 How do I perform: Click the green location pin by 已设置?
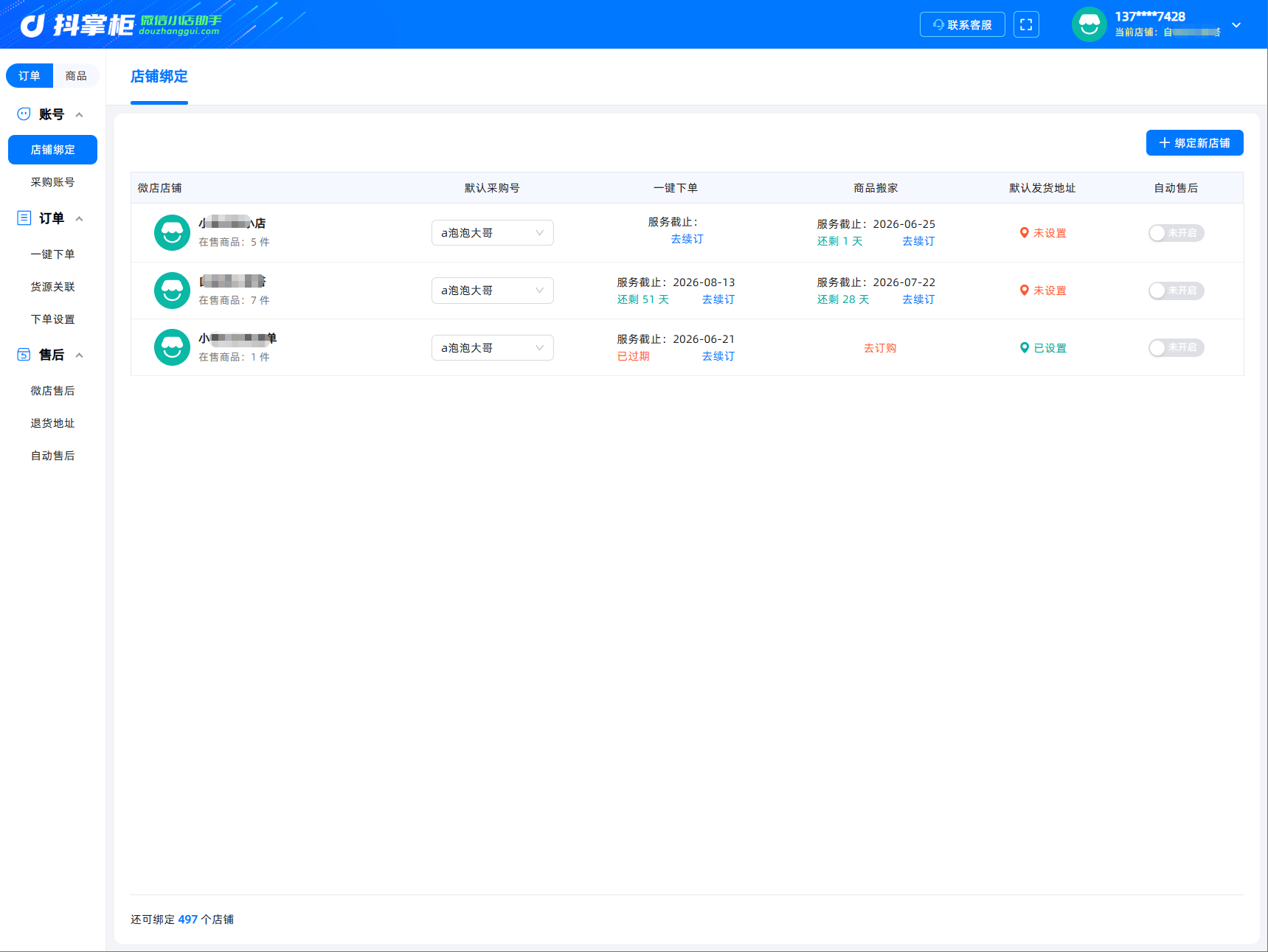(1024, 347)
